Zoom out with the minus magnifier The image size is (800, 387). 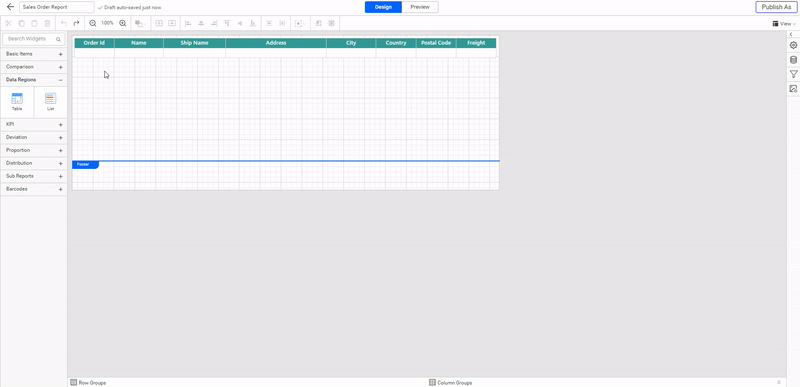pos(93,23)
